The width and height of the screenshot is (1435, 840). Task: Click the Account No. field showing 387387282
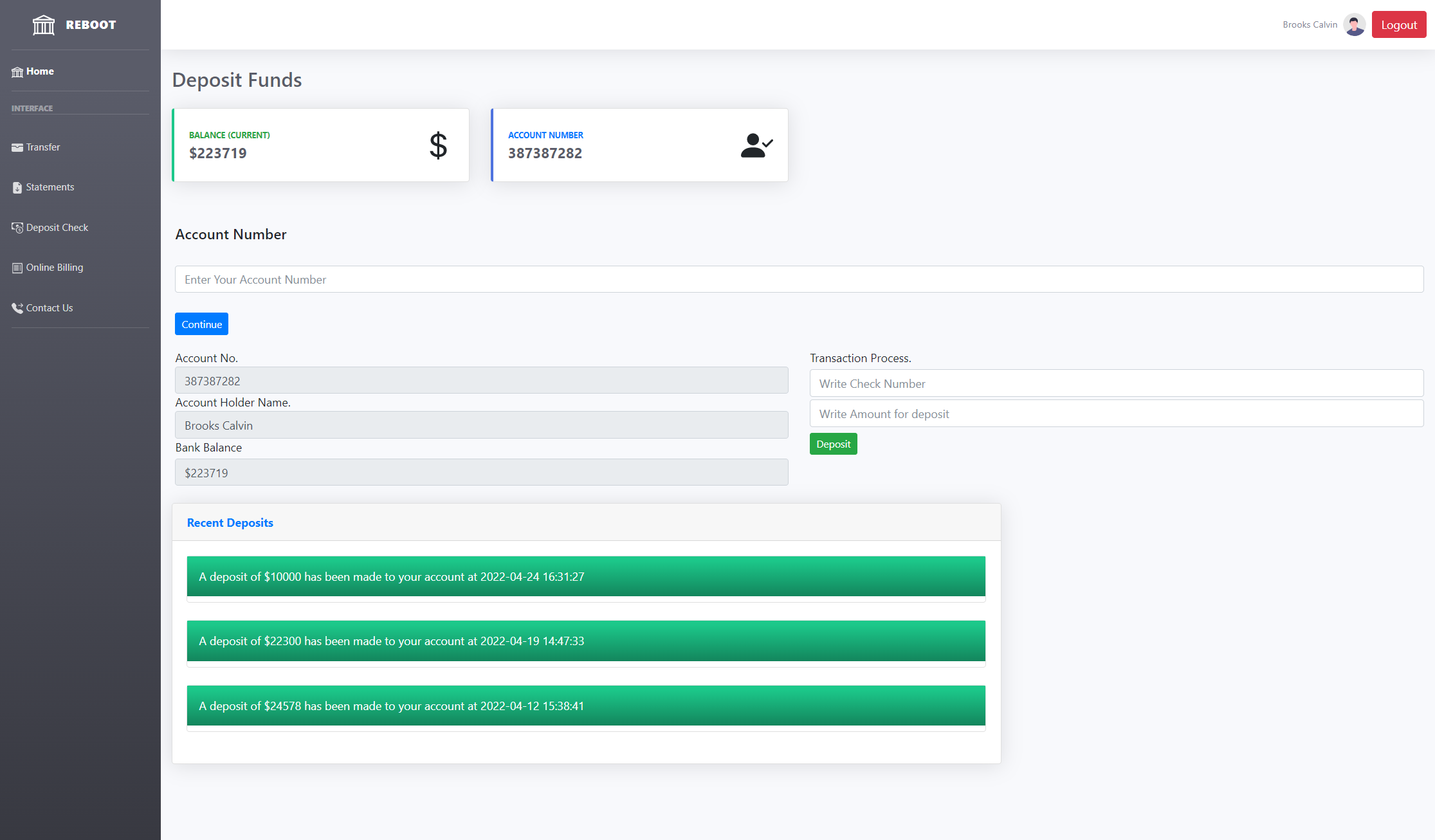[482, 381]
